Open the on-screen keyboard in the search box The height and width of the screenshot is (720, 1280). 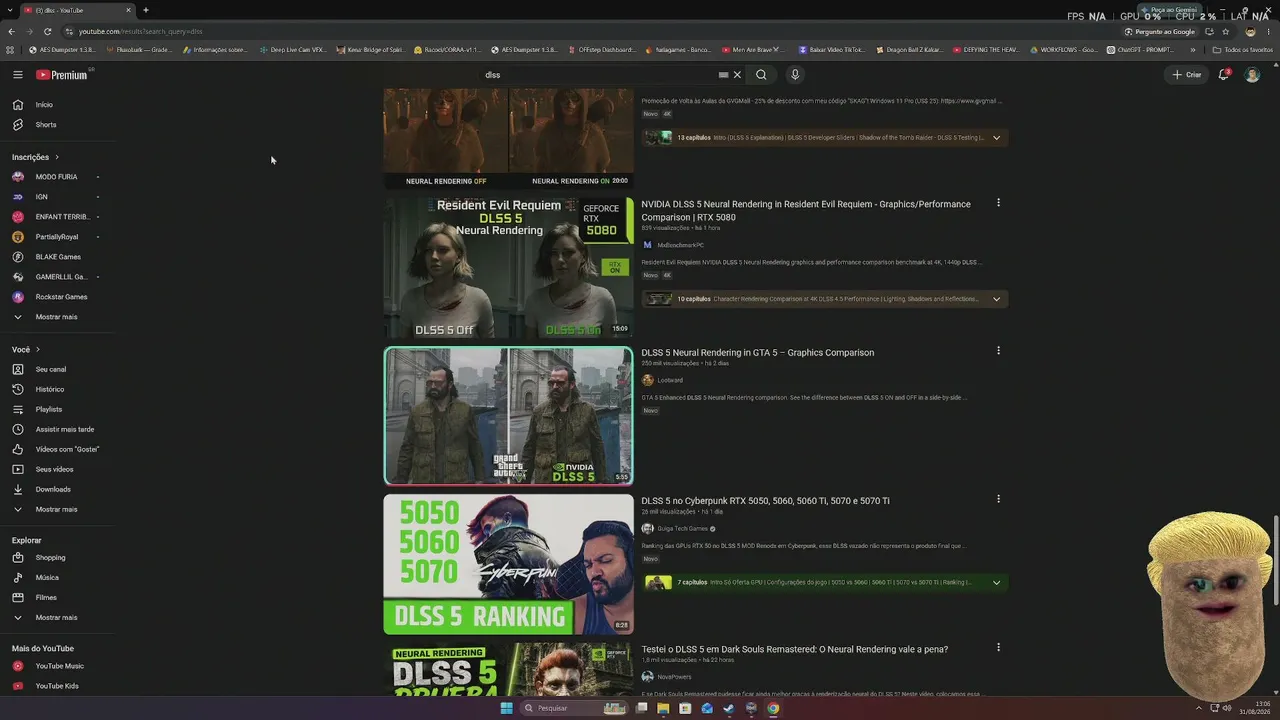[723, 75]
